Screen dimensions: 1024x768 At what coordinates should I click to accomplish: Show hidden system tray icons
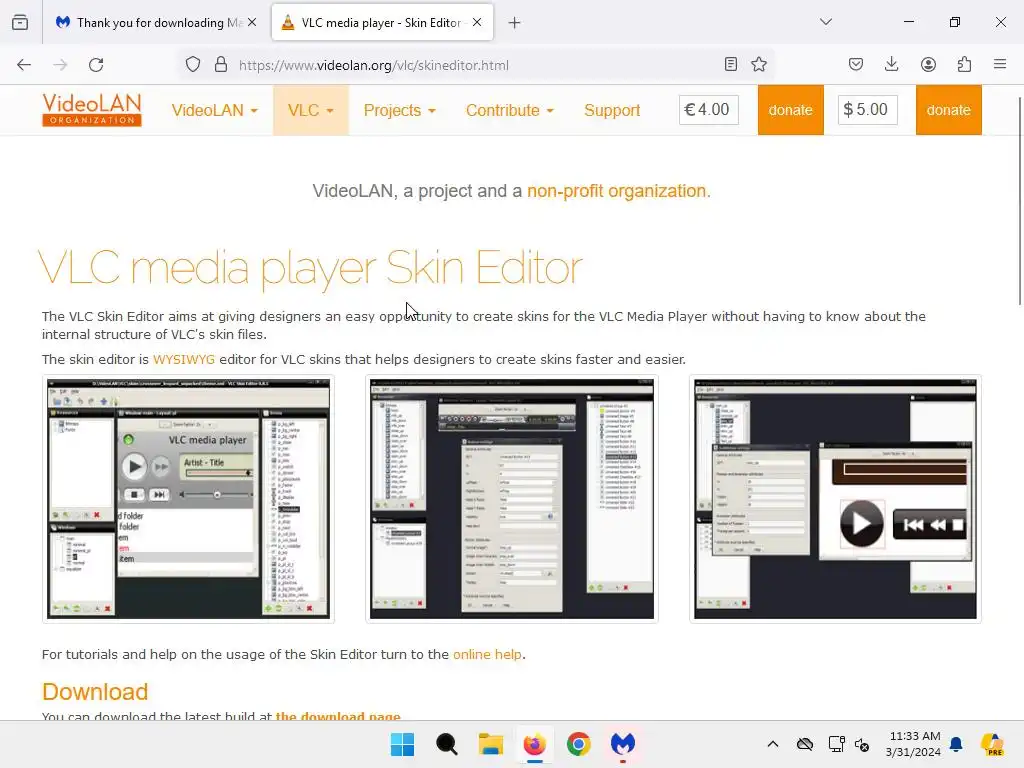[773, 744]
